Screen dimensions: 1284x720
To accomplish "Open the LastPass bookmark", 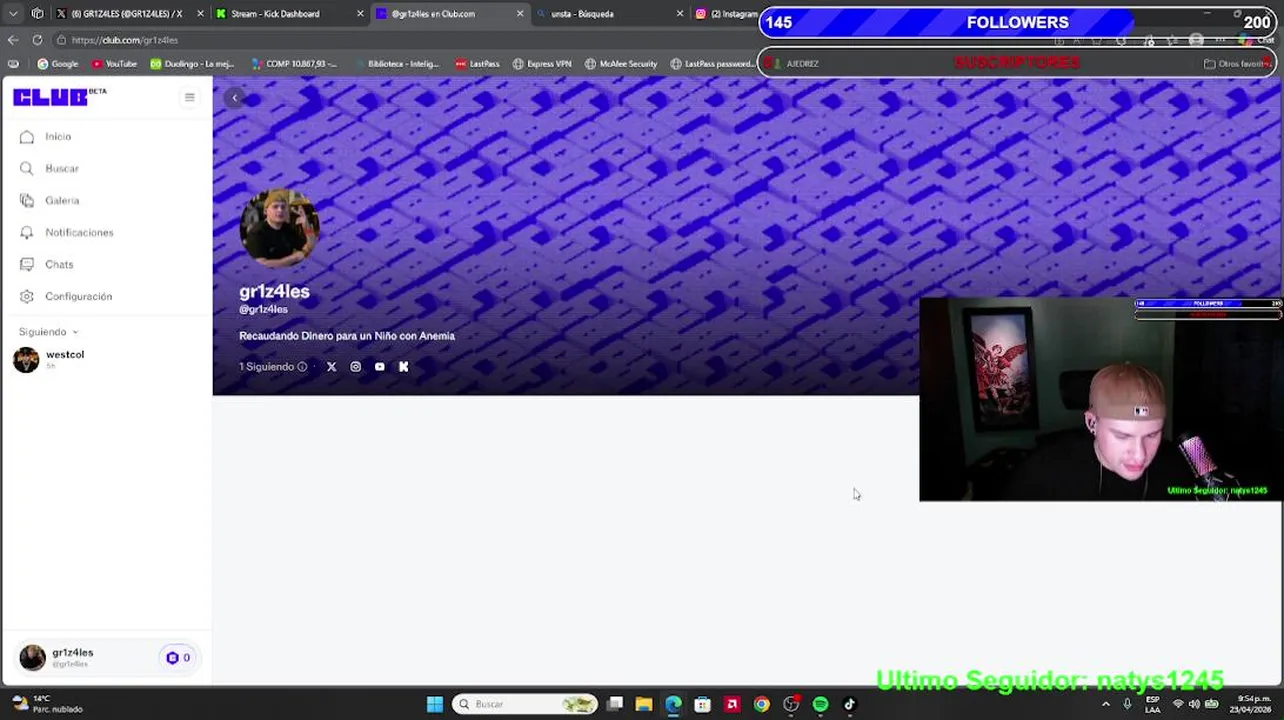I will pyautogui.click(x=477, y=64).
